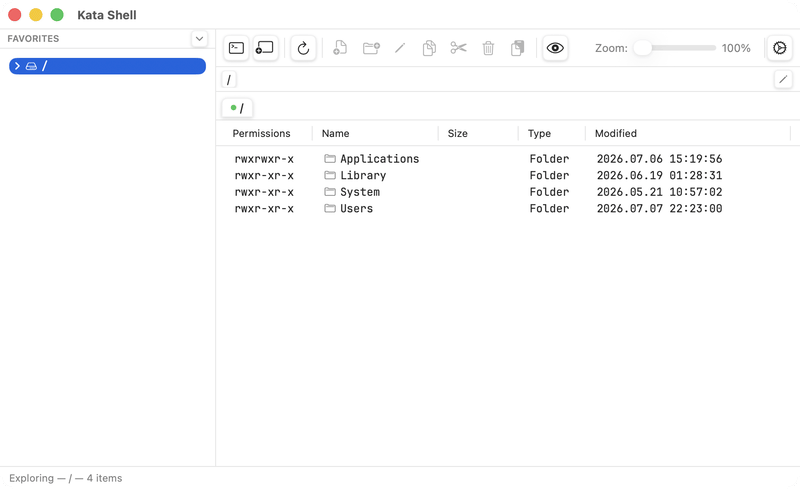
Task: Select the Users folder name
Action: [x=357, y=208]
